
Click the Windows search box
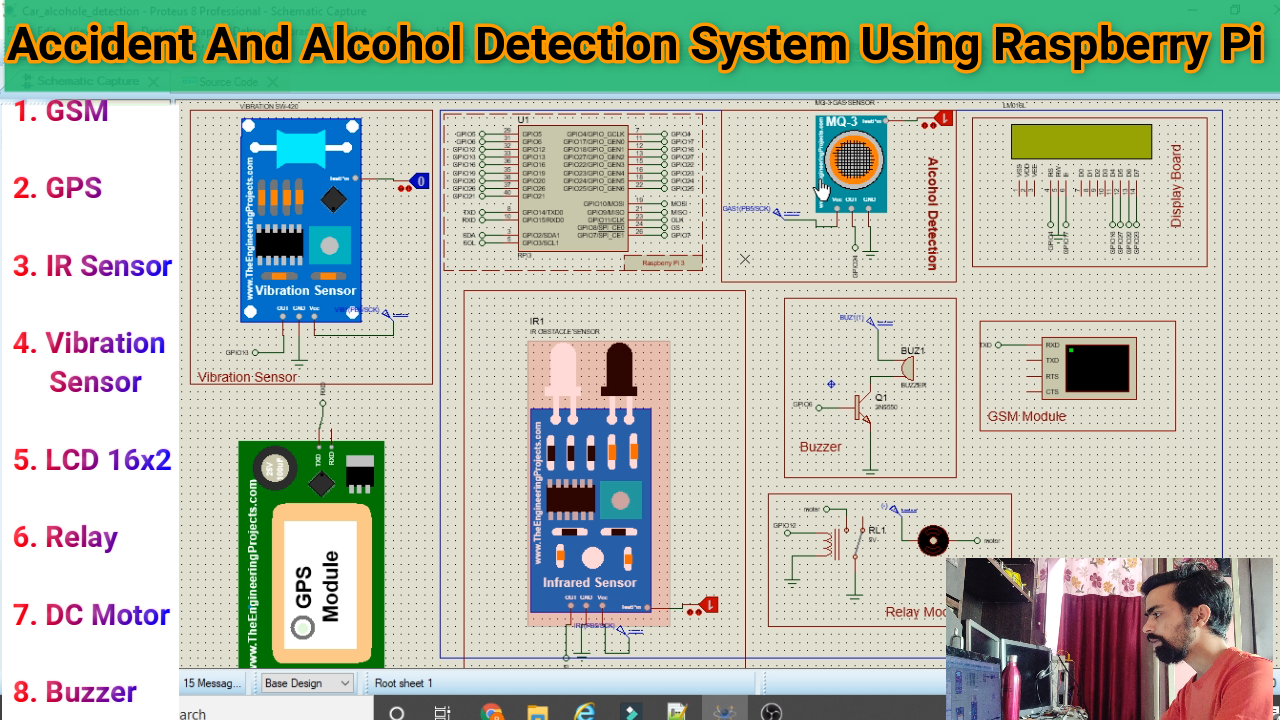coord(276,710)
